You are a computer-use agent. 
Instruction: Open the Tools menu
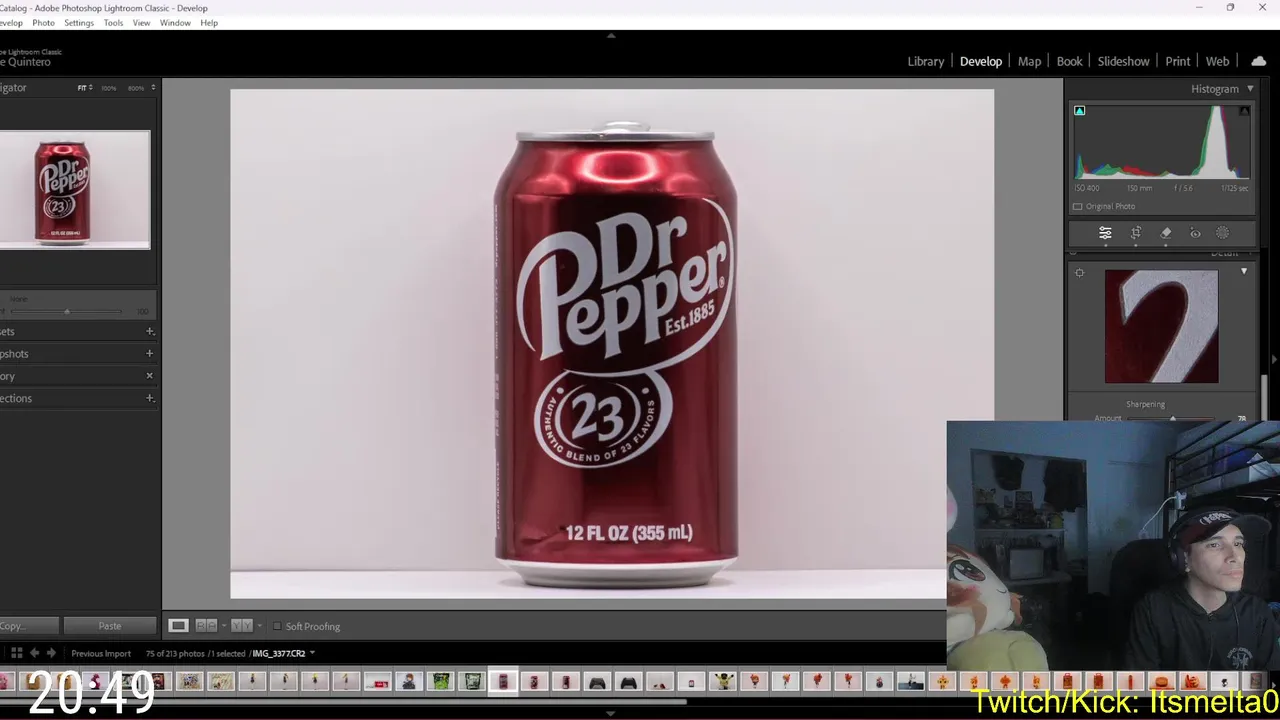[x=113, y=22]
